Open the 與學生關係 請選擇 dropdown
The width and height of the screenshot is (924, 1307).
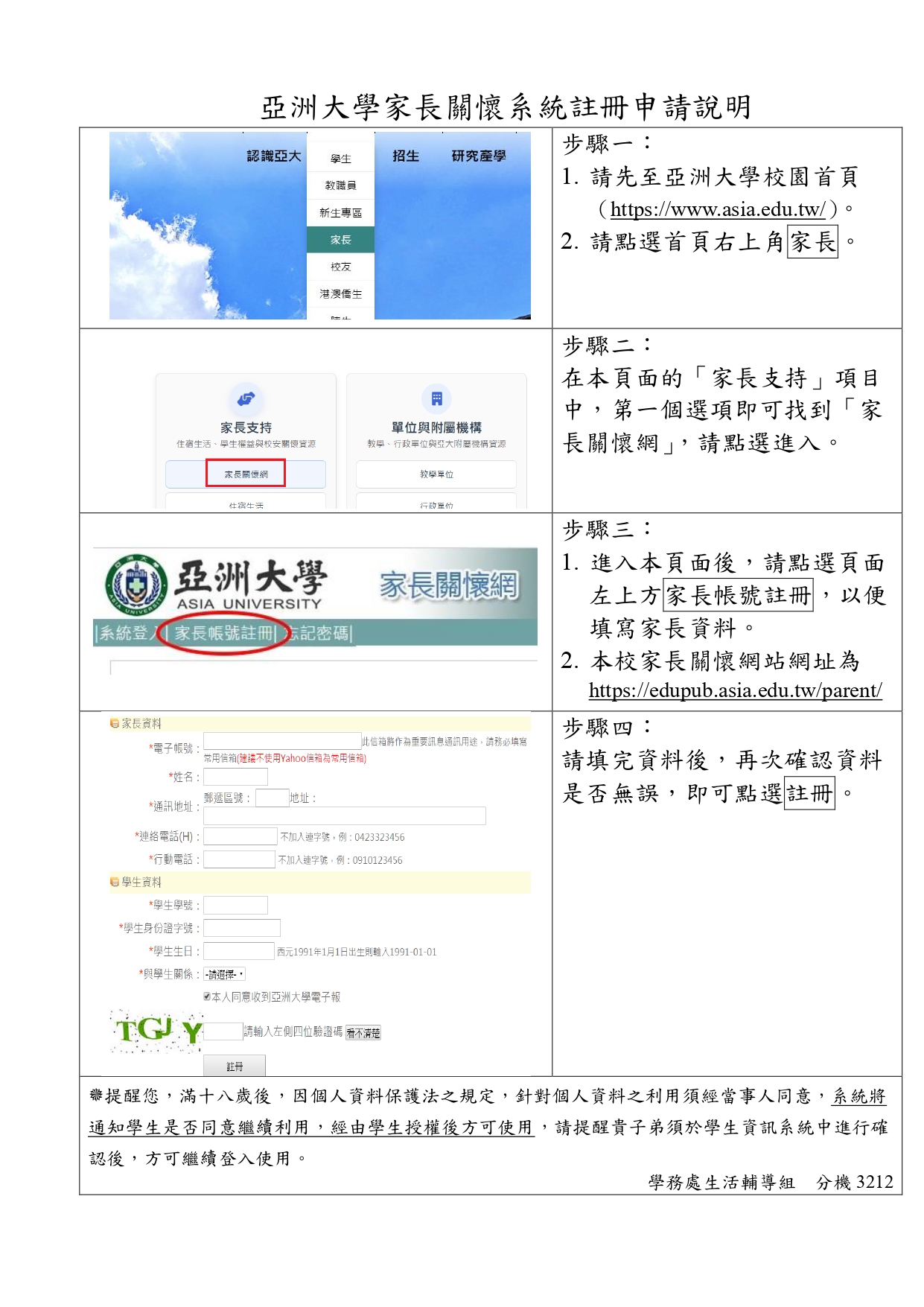[224, 974]
